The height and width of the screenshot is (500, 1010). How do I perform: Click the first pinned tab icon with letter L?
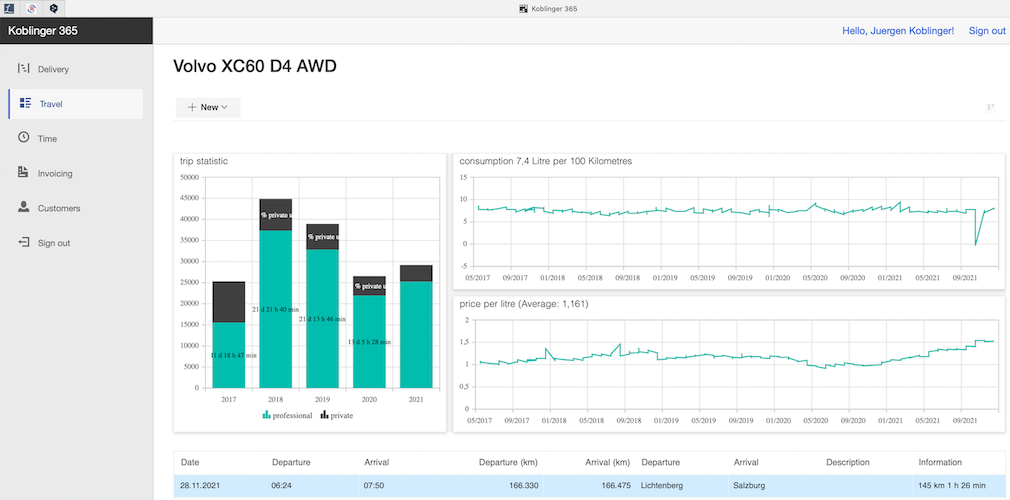(x=10, y=8)
